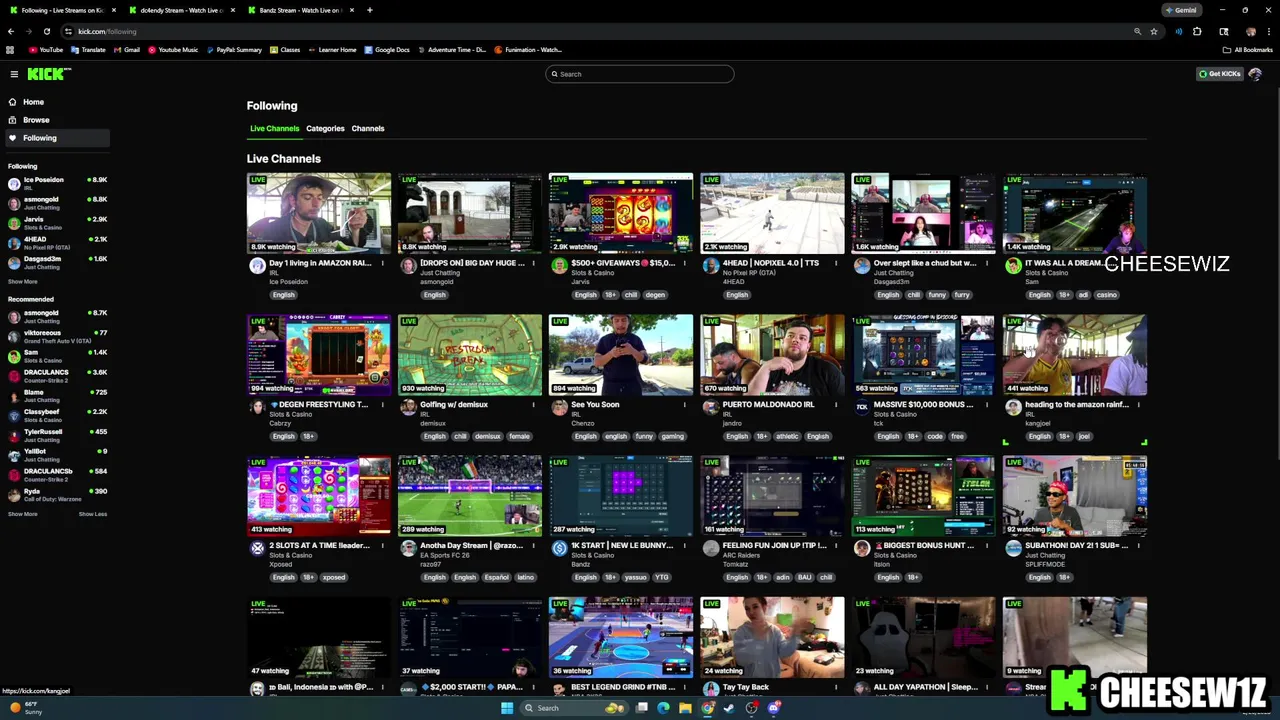Screen dimensions: 1280x720
Task: Open options menu for See You Soon stream
Action: point(685,404)
